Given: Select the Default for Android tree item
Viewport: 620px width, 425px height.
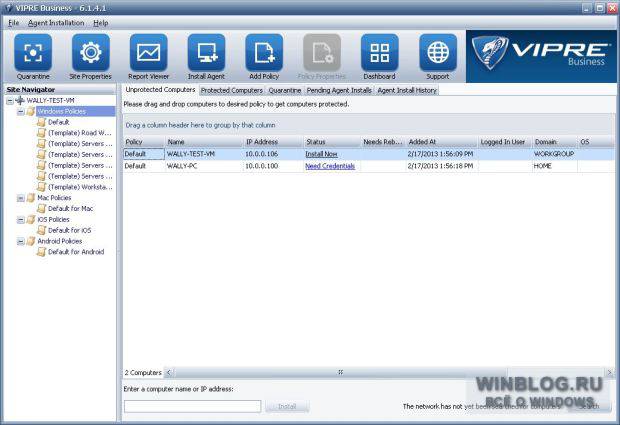Looking at the screenshot, I should 76,252.
